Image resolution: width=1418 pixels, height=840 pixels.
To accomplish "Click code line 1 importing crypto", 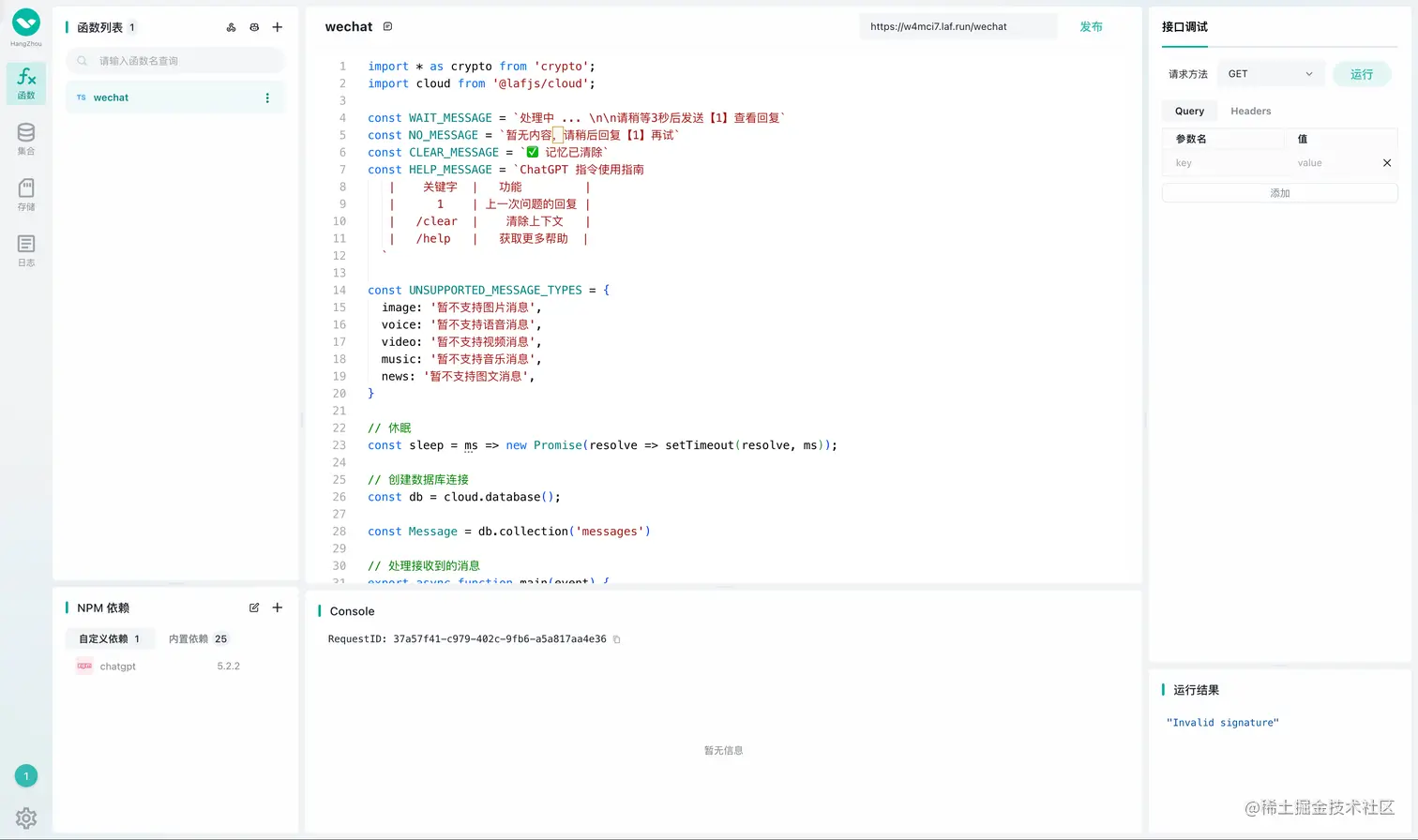I will 481,67.
